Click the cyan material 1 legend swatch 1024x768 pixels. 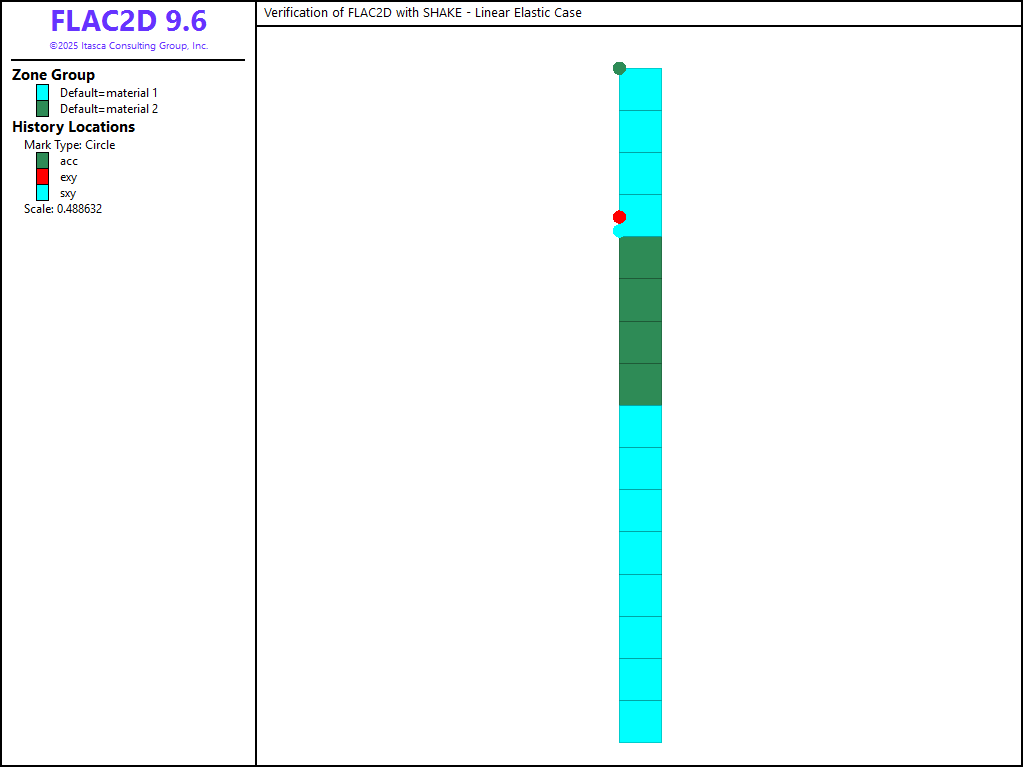(43, 93)
